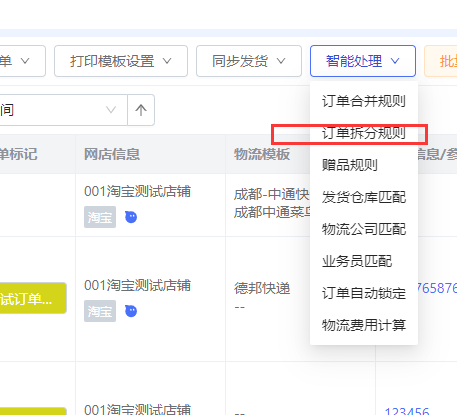Open 发货仓库匹配 menu item

364,197
